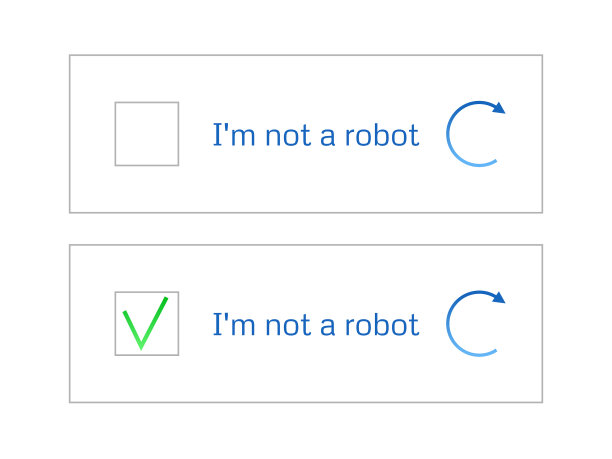Click the arrowhead of the unverified captcha's reload icon

[499, 108]
